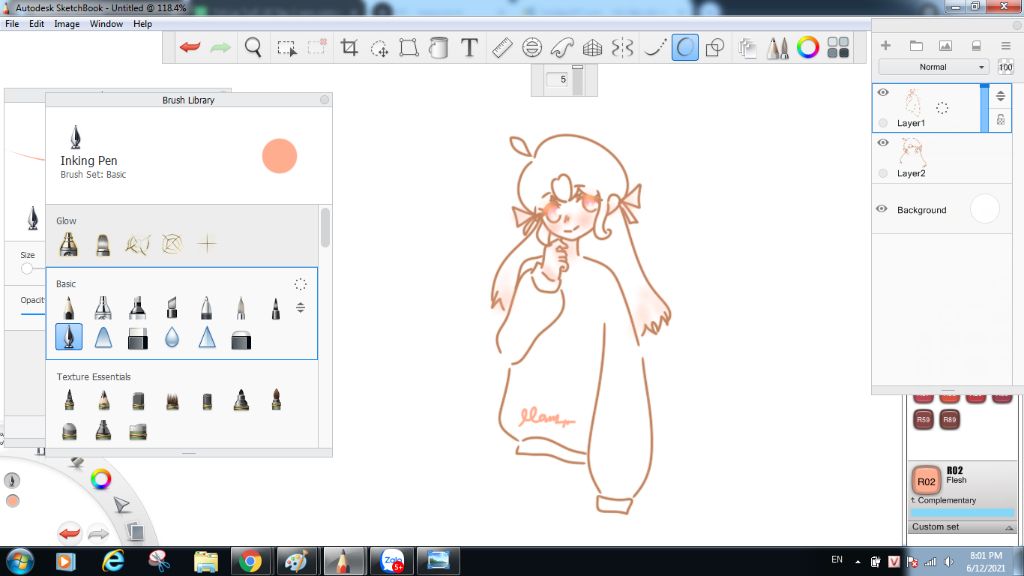The width and height of the screenshot is (1024, 576).
Task: Open the Normal blend mode dropdown
Action: (x=934, y=67)
